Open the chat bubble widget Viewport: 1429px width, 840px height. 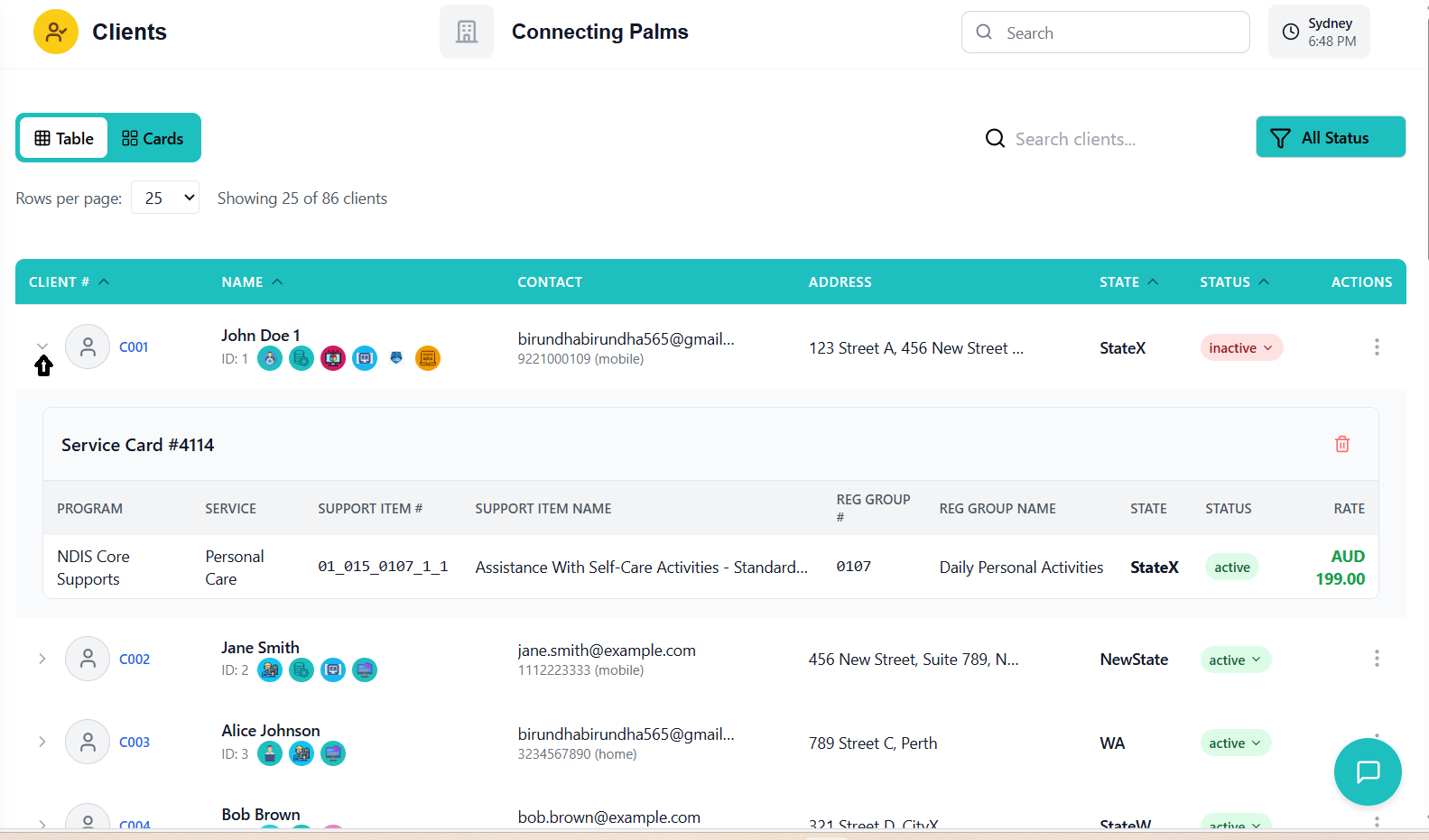(x=1367, y=771)
